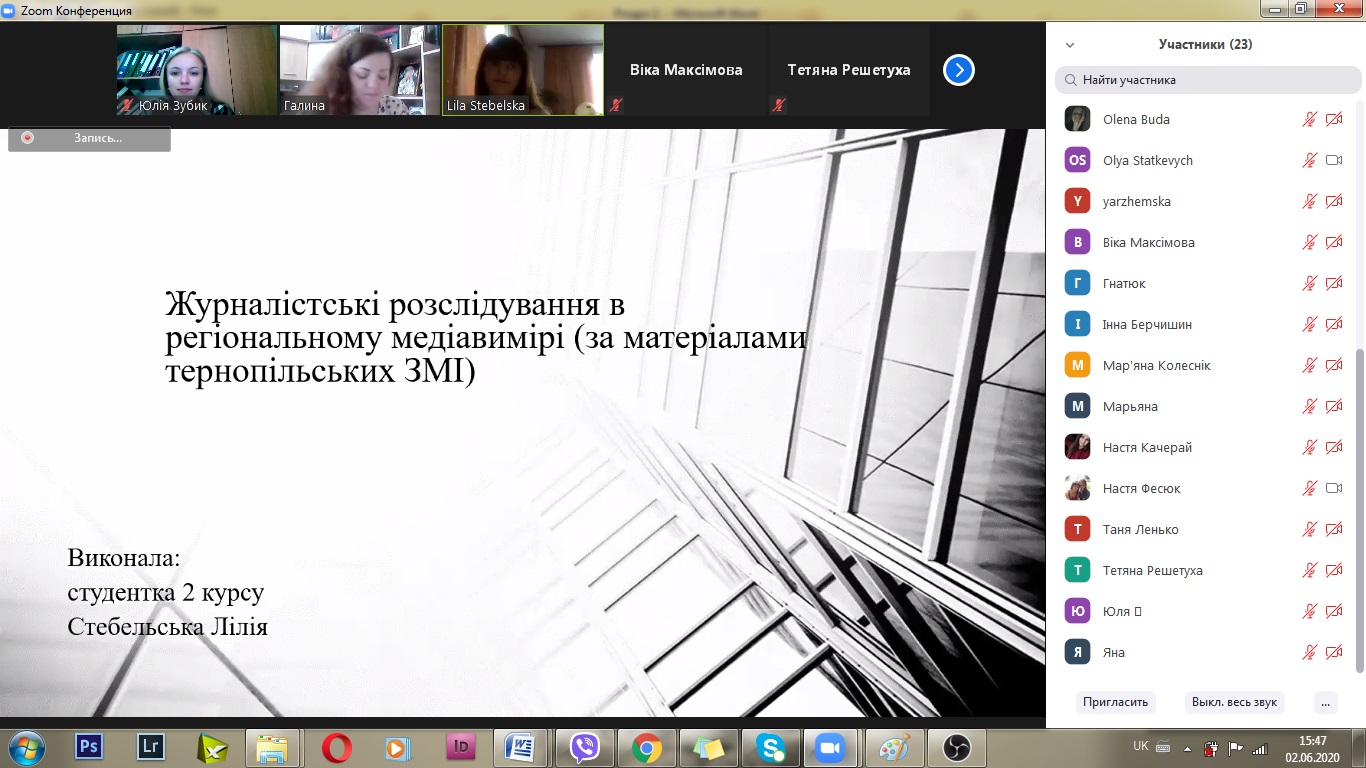The width and height of the screenshot is (1366, 768).
Task: Click muted mic icon on Віка Максімова's video tile
Action: tap(616, 104)
